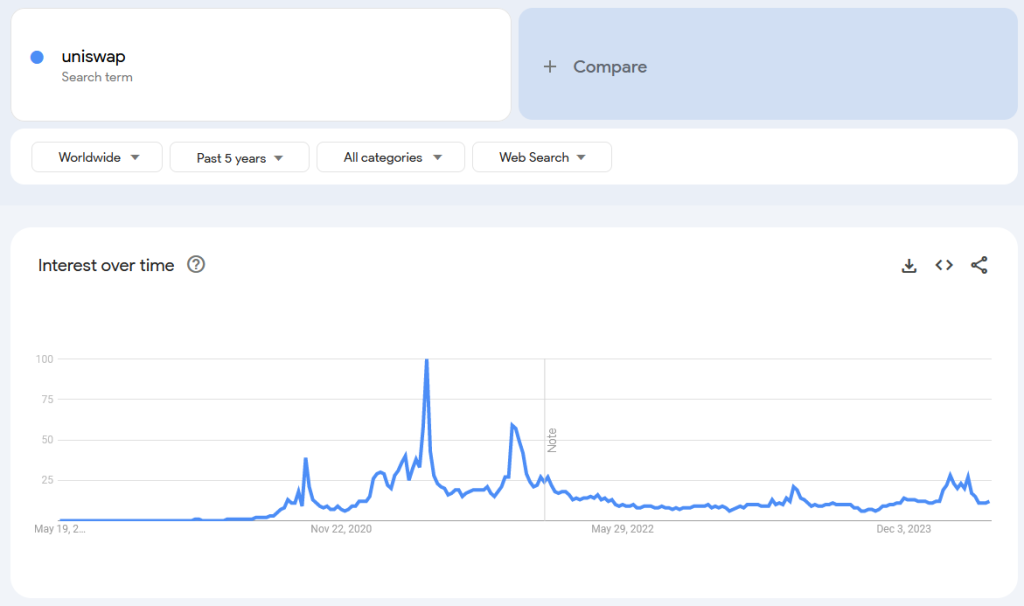Click the chart's highest peak at 100
Screen dimensions: 1024x606
point(427,360)
